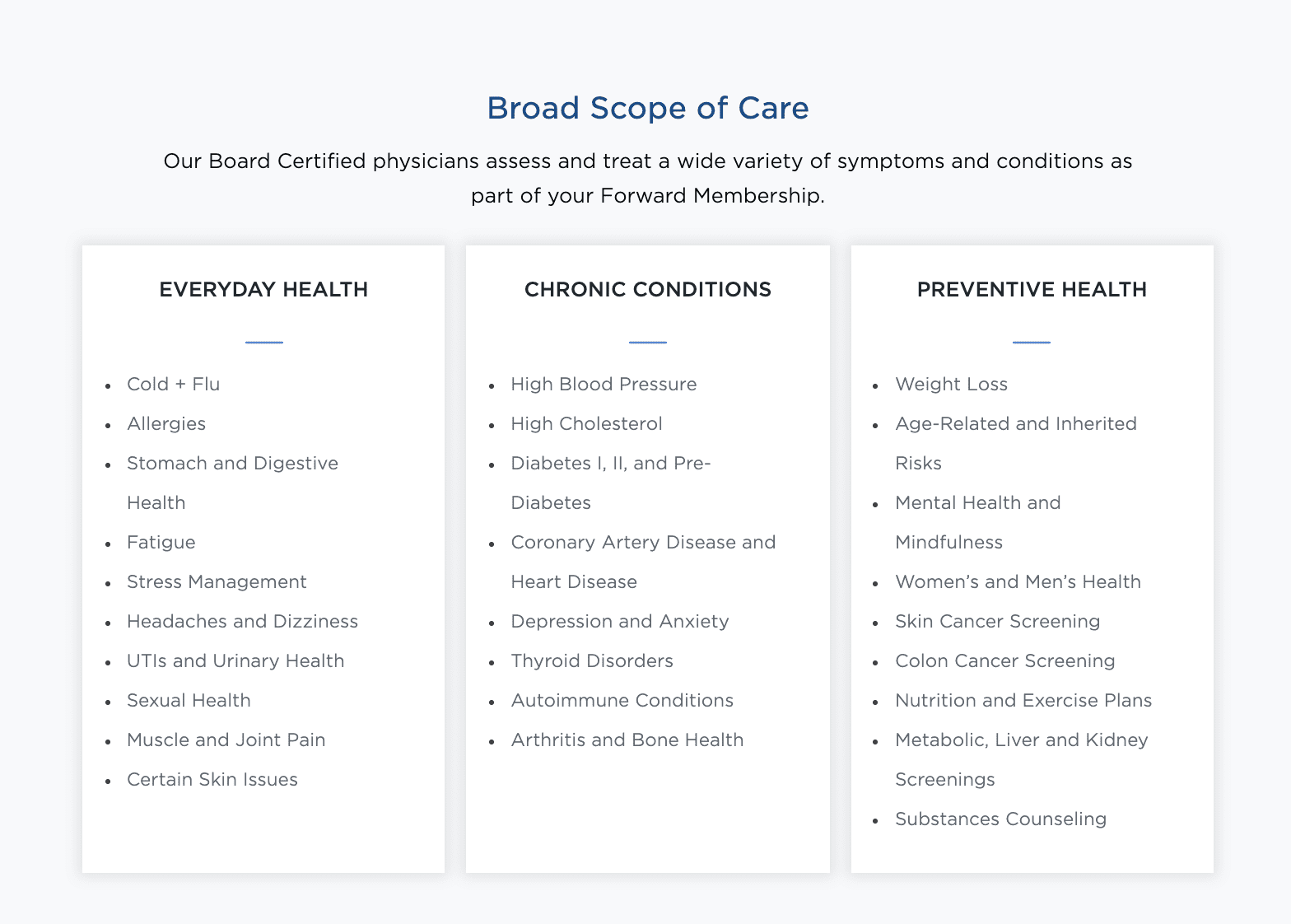The height and width of the screenshot is (924, 1291).
Task: Click UTIs and Urinary Health item
Action: 235,661
